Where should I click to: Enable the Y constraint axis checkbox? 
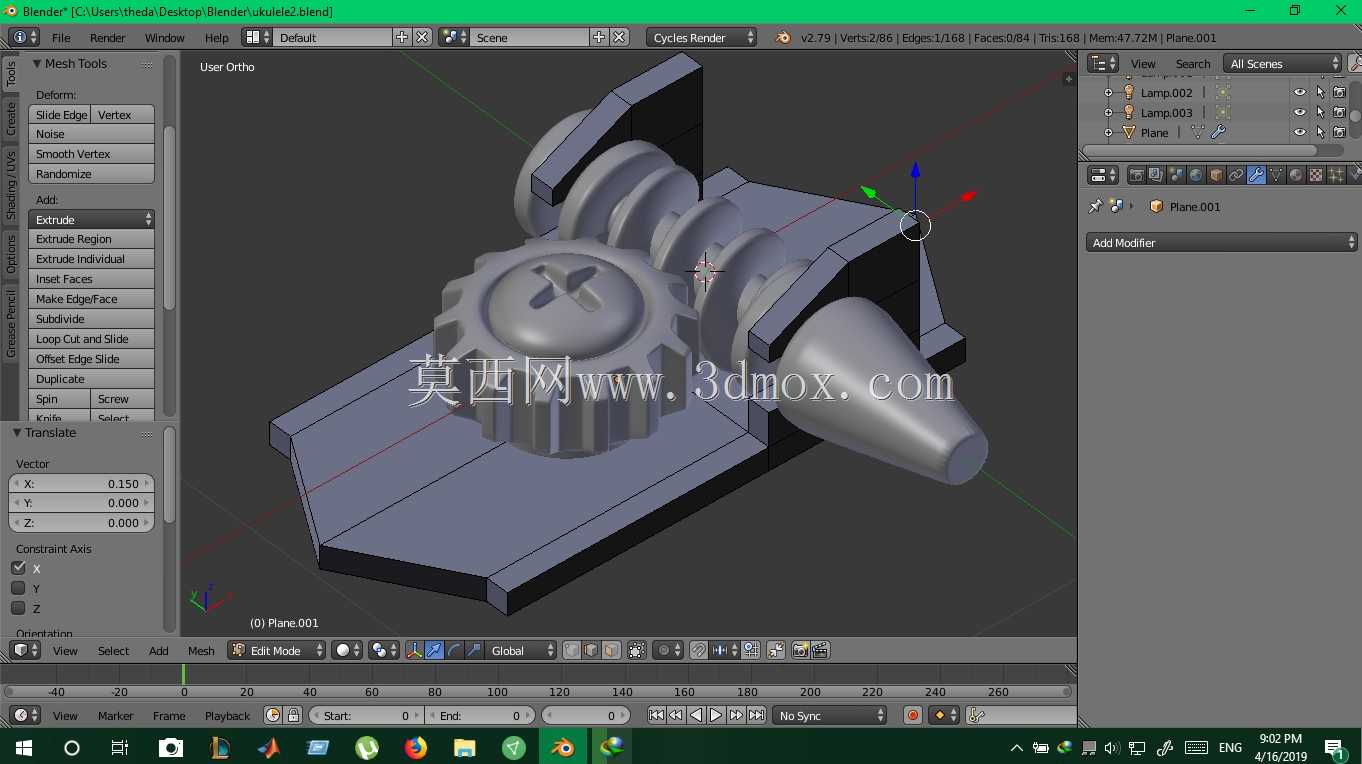coord(18,588)
